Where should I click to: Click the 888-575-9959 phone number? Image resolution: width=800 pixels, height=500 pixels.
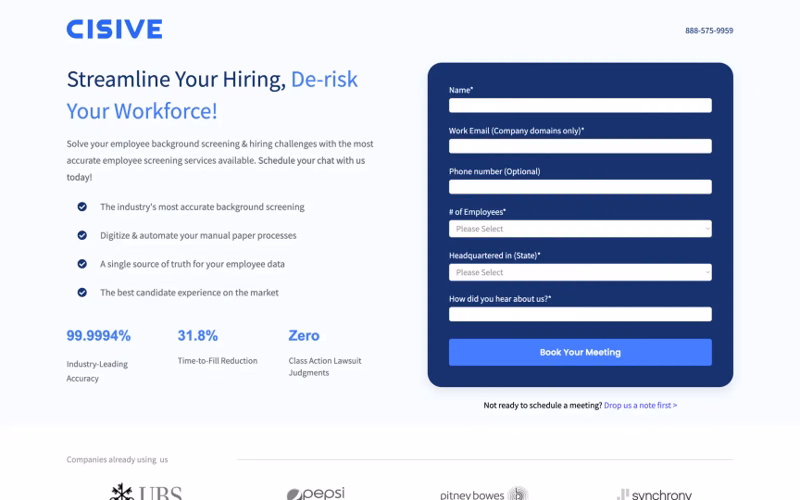tap(709, 31)
